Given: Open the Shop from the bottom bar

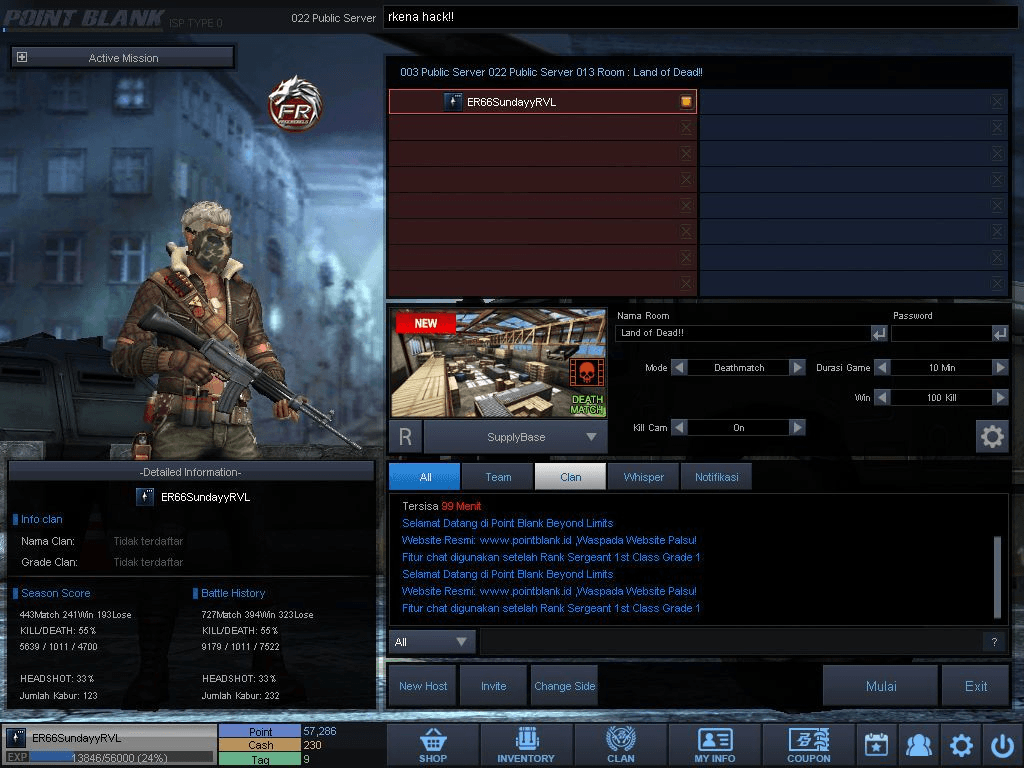Looking at the screenshot, I should (433, 745).
